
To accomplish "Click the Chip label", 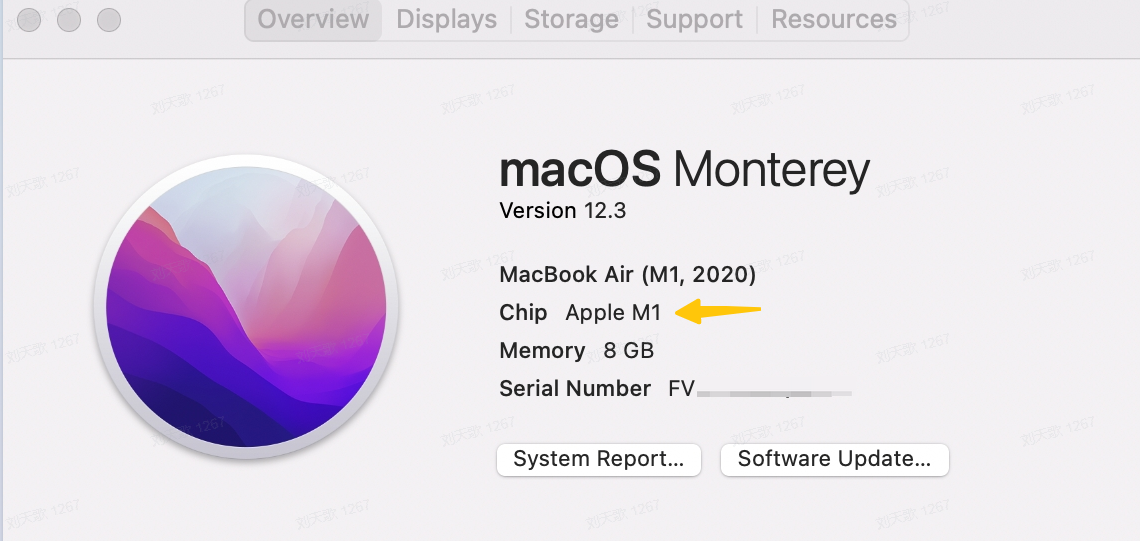I will tap(523, 313).
